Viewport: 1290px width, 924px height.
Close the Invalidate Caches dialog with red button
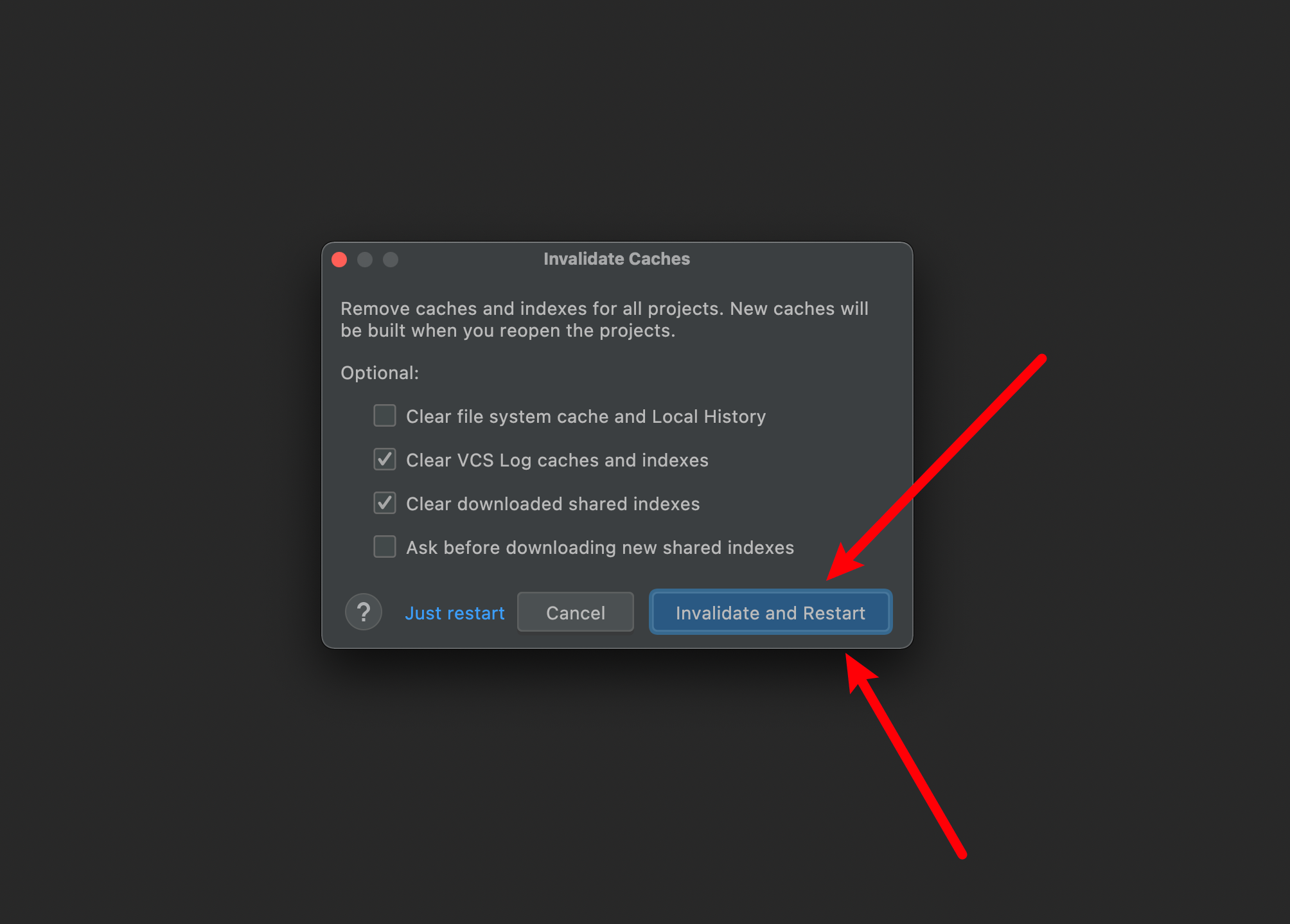(x=339, y=260)
